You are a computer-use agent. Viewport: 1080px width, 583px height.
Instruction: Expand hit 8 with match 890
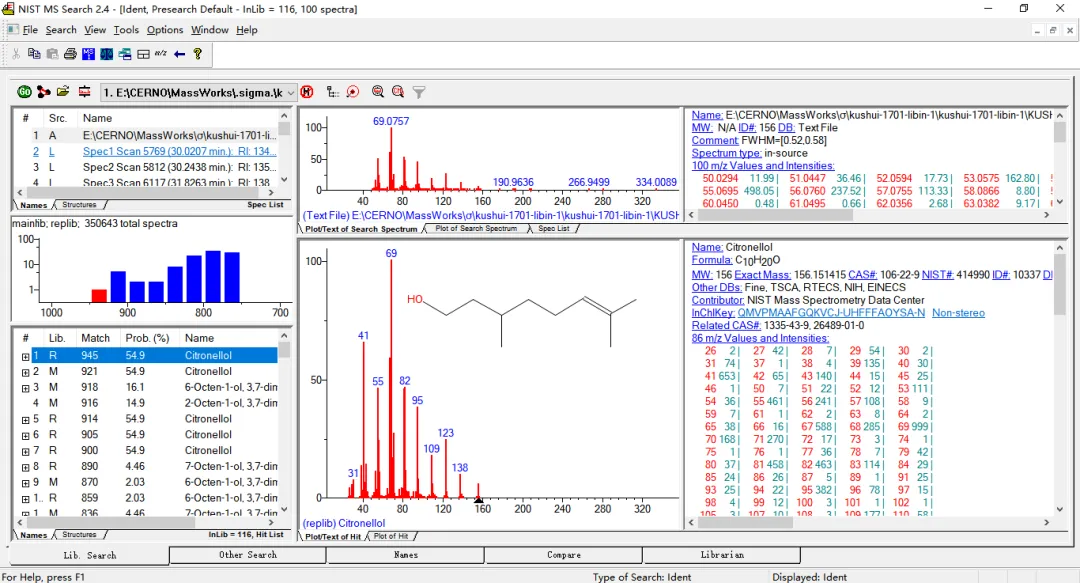click(x=26, y=467)
